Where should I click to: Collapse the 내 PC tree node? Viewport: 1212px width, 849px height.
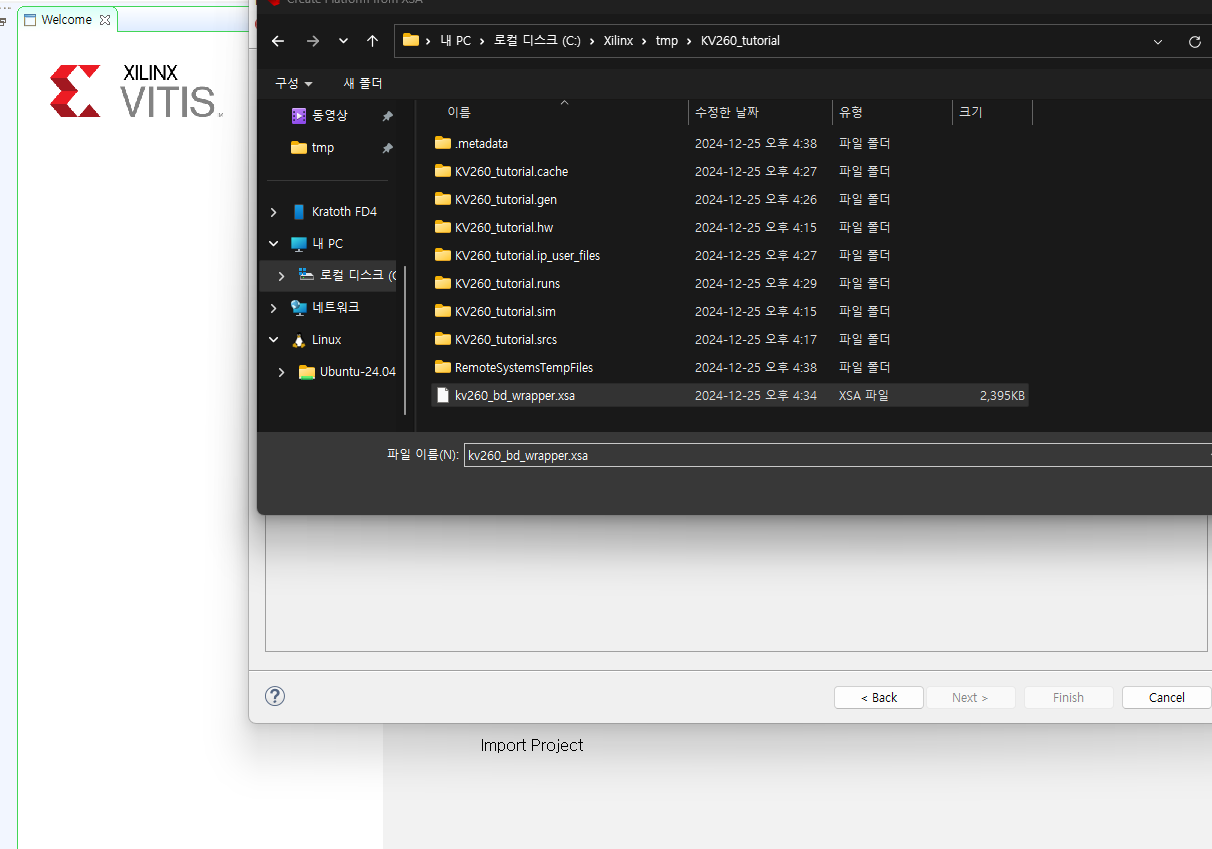pyautogui.click(x=274, y=244)
